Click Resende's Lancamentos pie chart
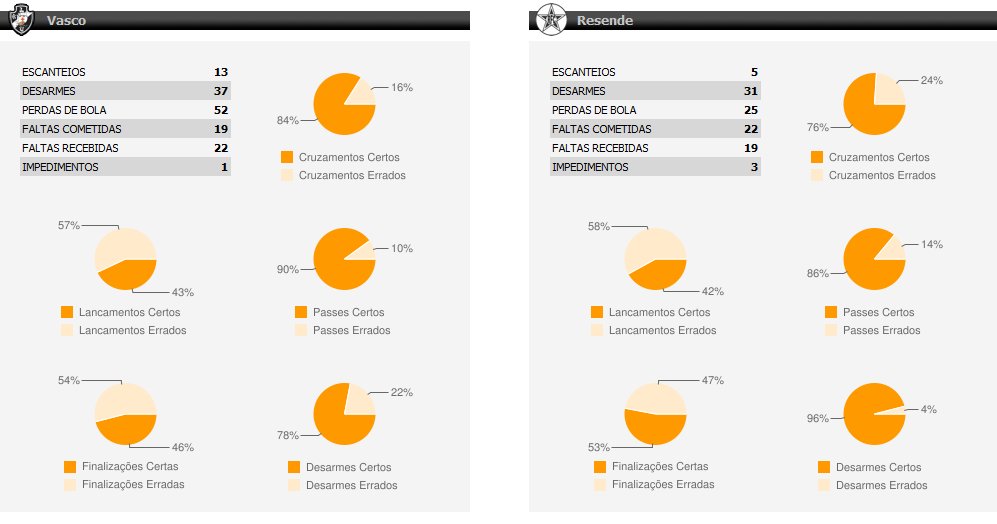Image resolution: width=997 pixels, height=524 pixels. (655, 259)
